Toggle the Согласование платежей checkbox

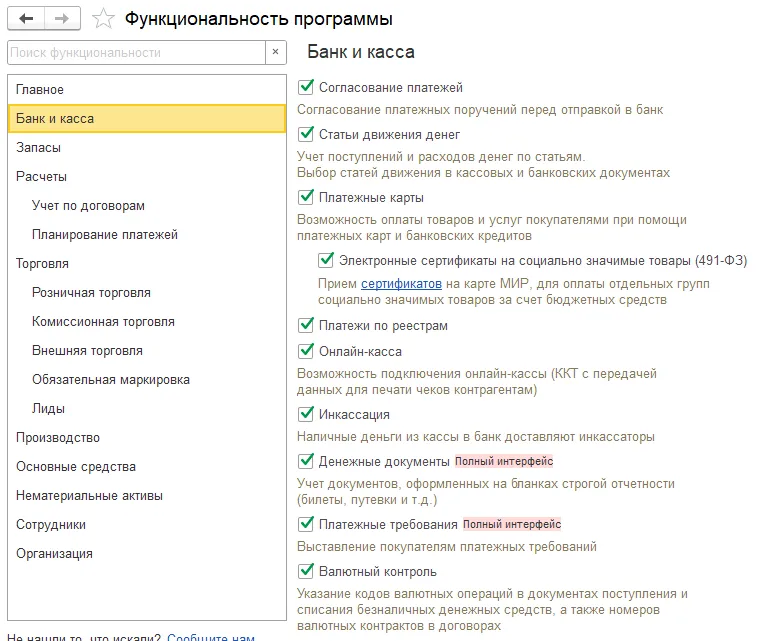[307, 87]
